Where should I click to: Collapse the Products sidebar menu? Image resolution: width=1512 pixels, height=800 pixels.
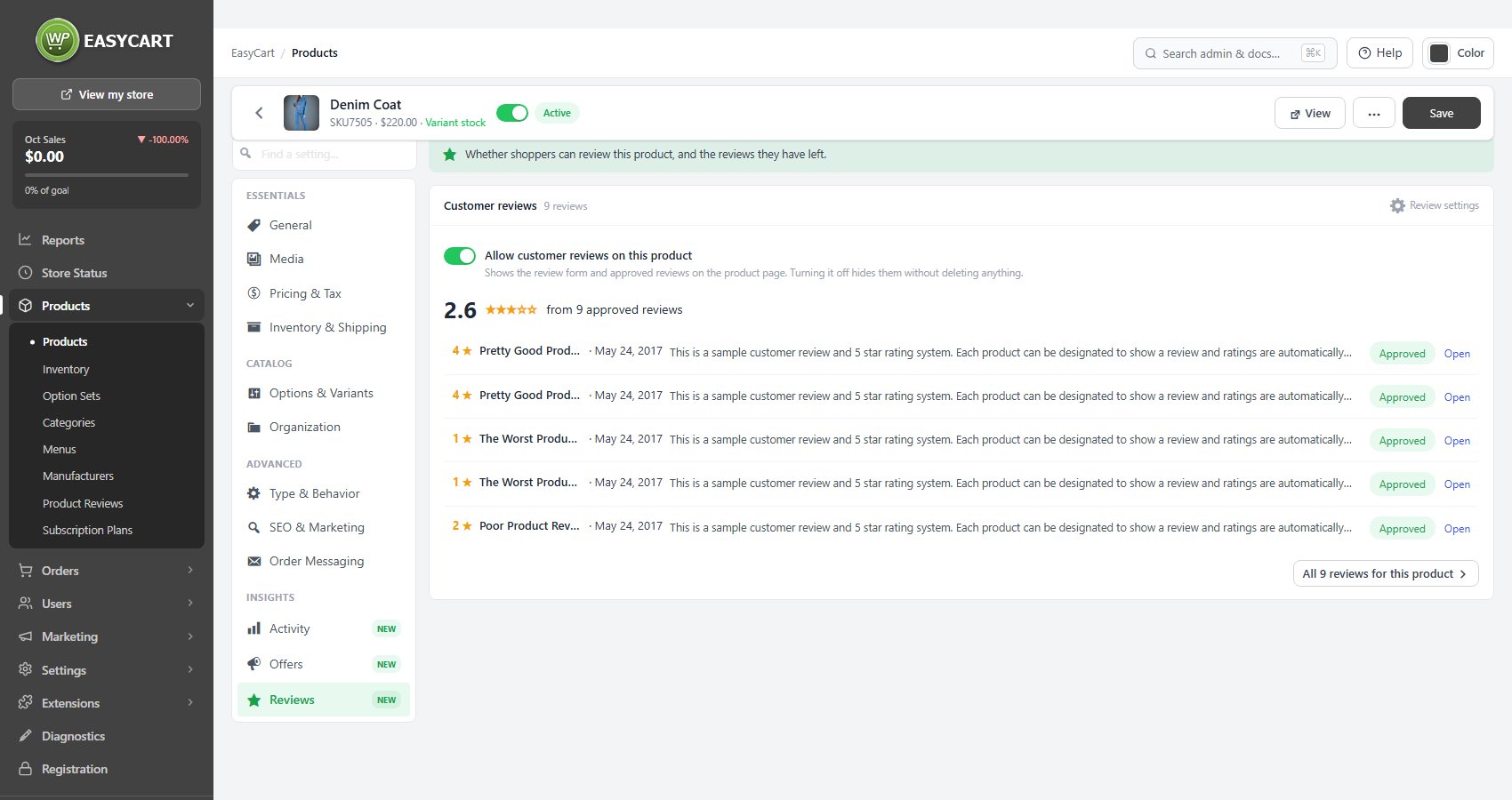click(189, 306)
